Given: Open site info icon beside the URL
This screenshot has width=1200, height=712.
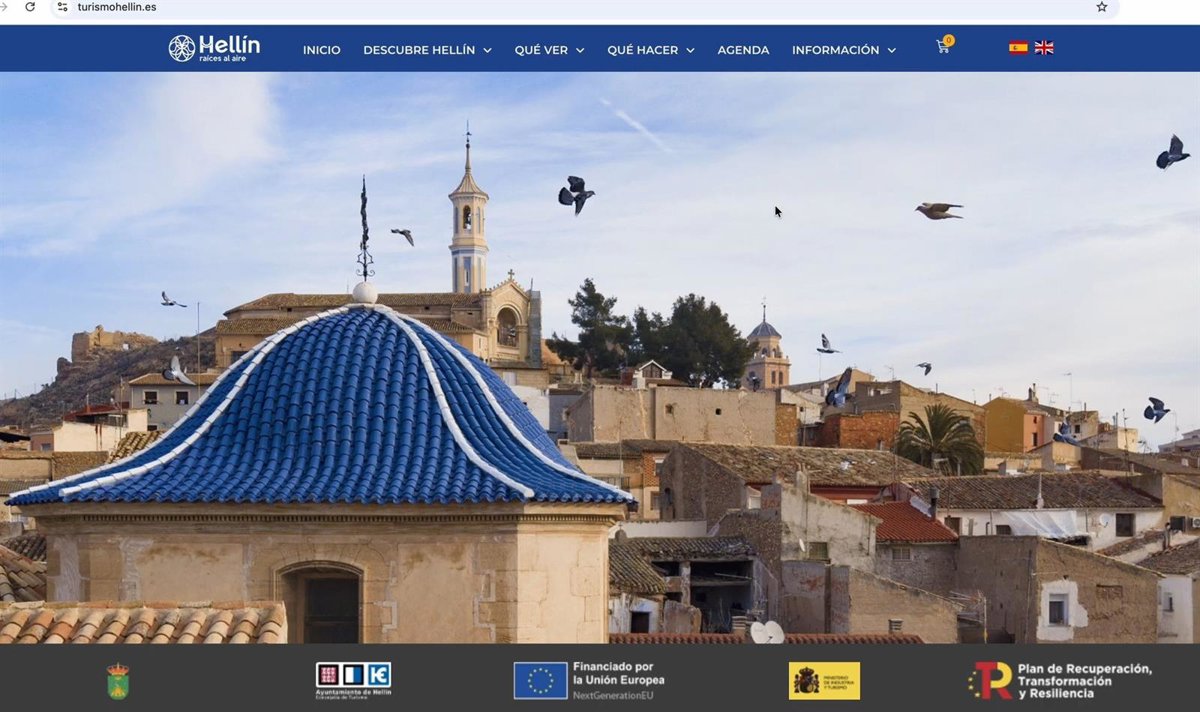Looking at the screenshot, I should coord(62,7).
